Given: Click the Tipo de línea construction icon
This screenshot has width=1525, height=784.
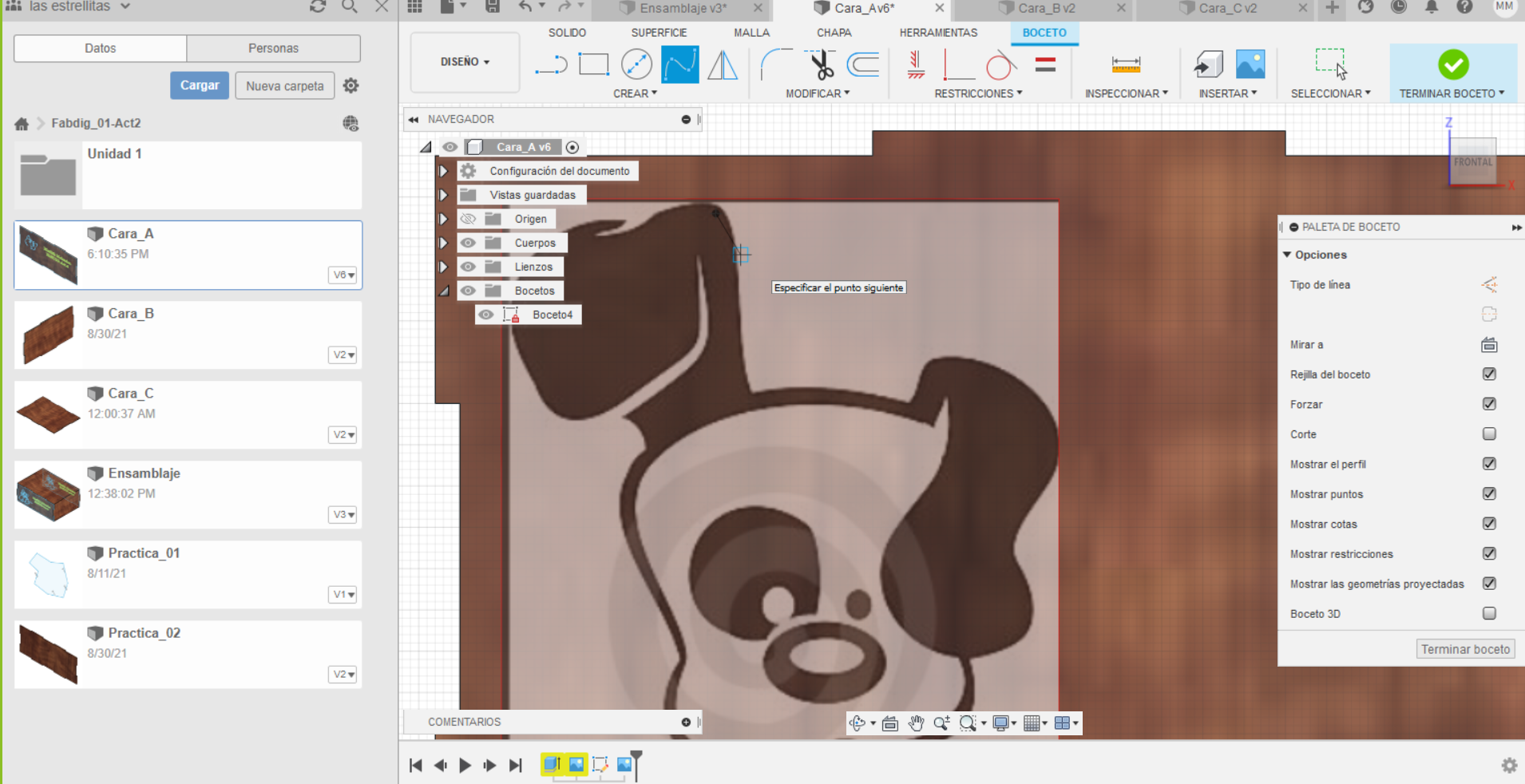Looking at the screenshot, I should coord(1489,284).
